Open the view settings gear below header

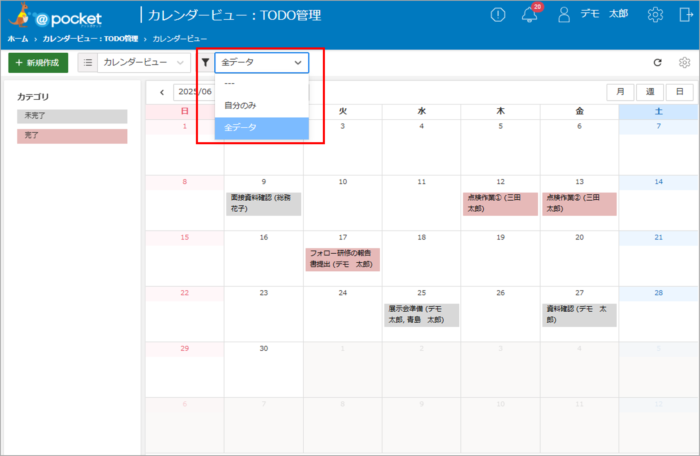[684, 62]
